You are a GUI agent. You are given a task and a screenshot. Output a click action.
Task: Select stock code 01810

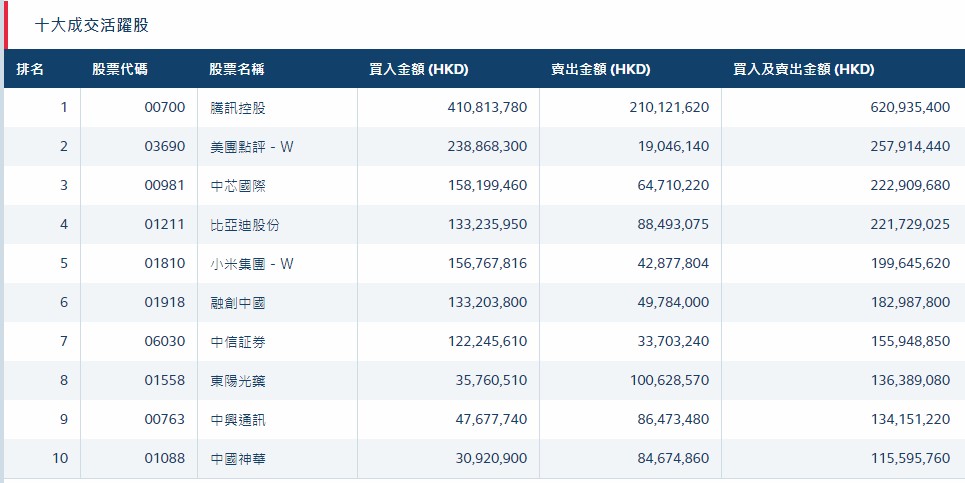click(x=165, y=263)
